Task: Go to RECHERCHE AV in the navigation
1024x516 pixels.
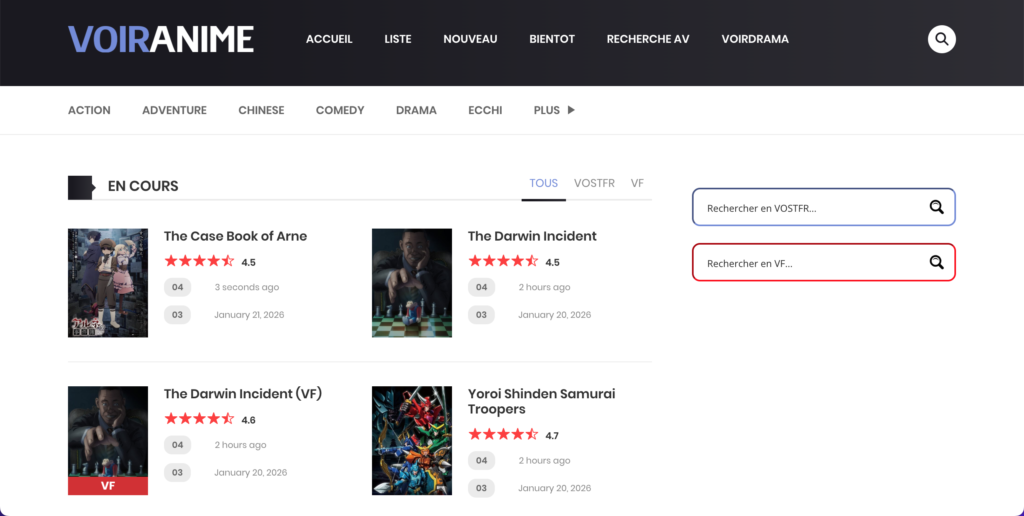Action: click(647, 39)
